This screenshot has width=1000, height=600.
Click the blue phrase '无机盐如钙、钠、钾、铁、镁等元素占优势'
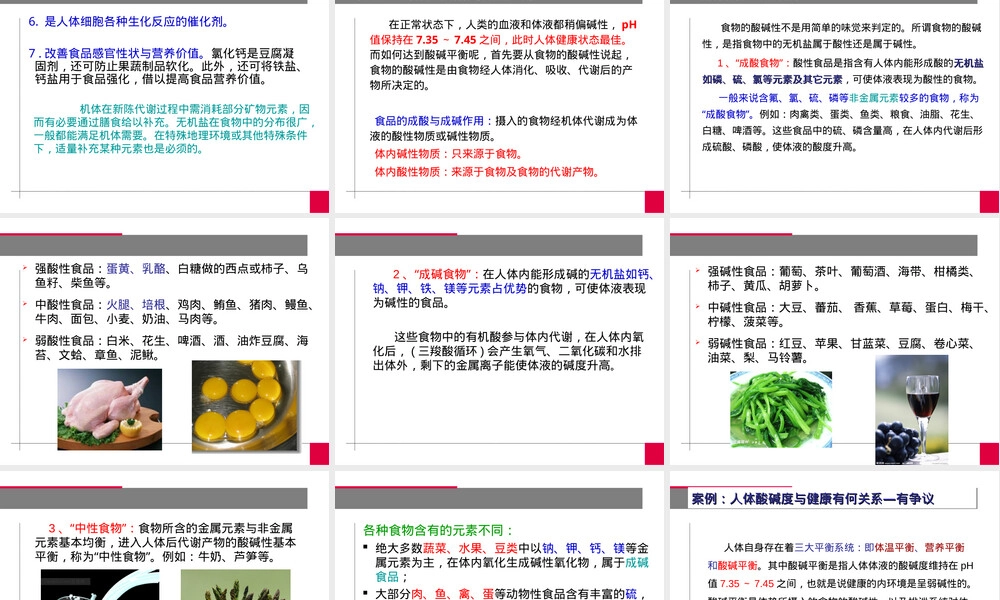(513, 281)
